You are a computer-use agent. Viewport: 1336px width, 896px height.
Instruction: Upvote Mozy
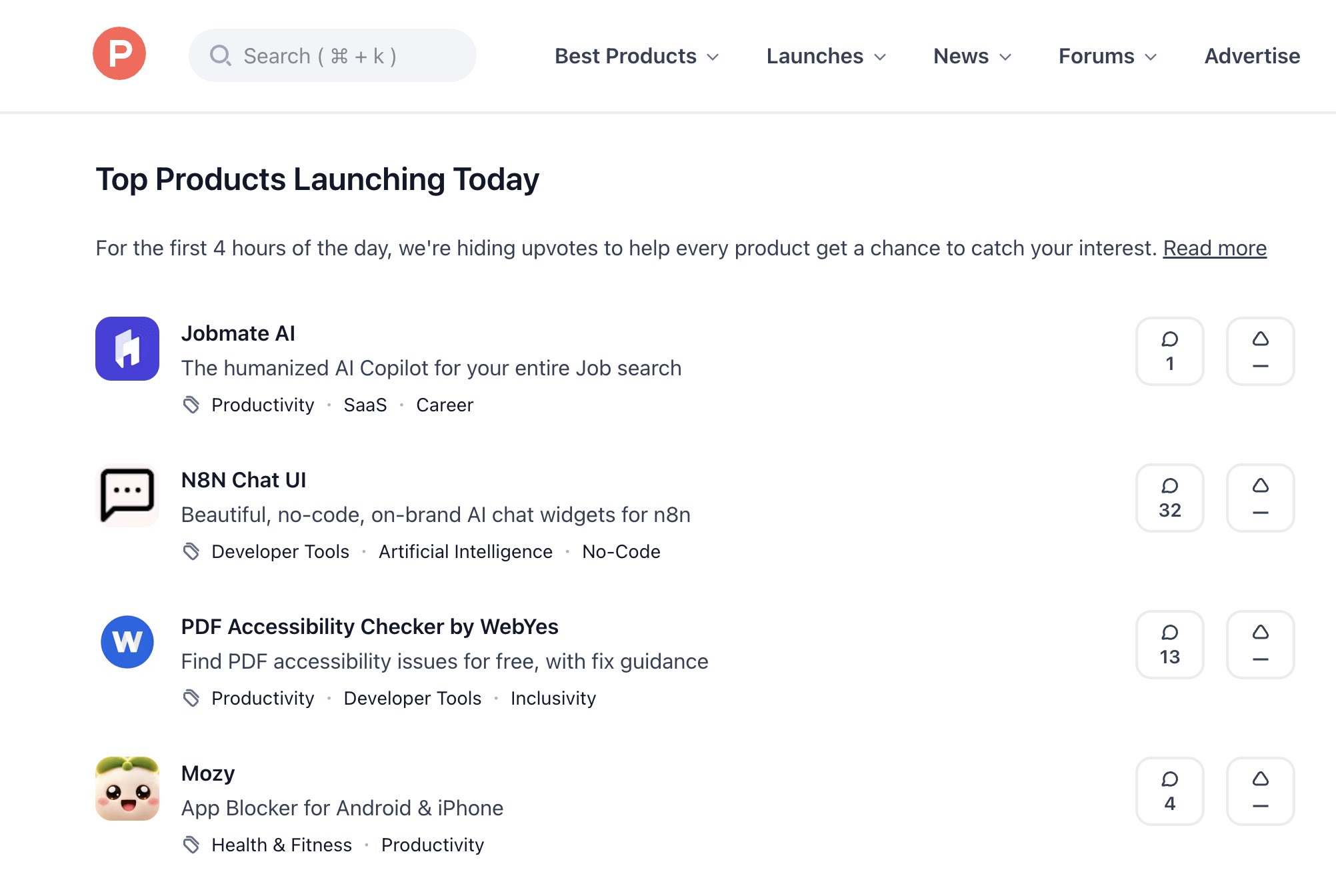[x=1260, y=791]
